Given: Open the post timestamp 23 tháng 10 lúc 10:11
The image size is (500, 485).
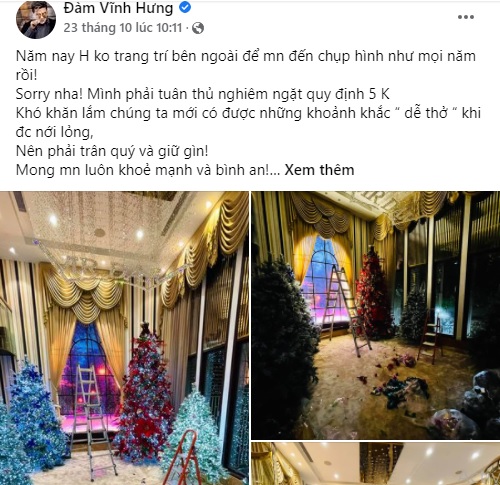Looking at the screenshot, I should coord(123,28).
